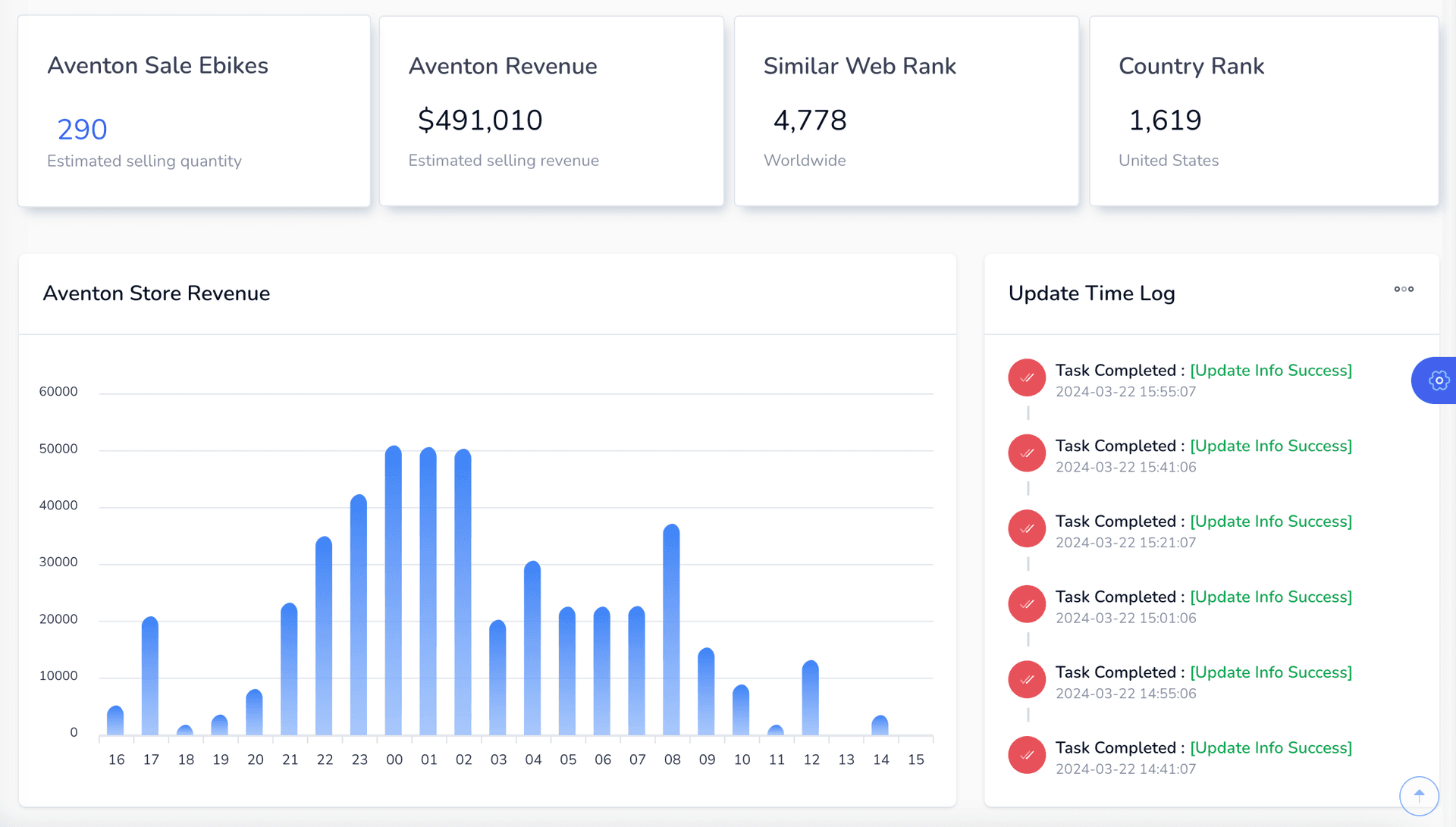Click the Aventon Revenue card
This screenshot has height=827, width=1456.
[551, 111]
